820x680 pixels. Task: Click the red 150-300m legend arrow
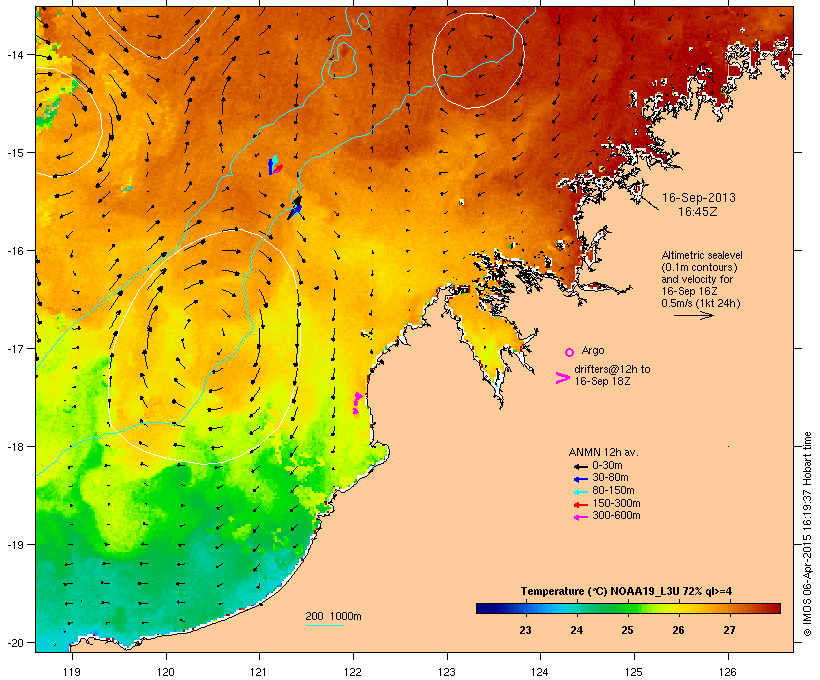[580, 504]
